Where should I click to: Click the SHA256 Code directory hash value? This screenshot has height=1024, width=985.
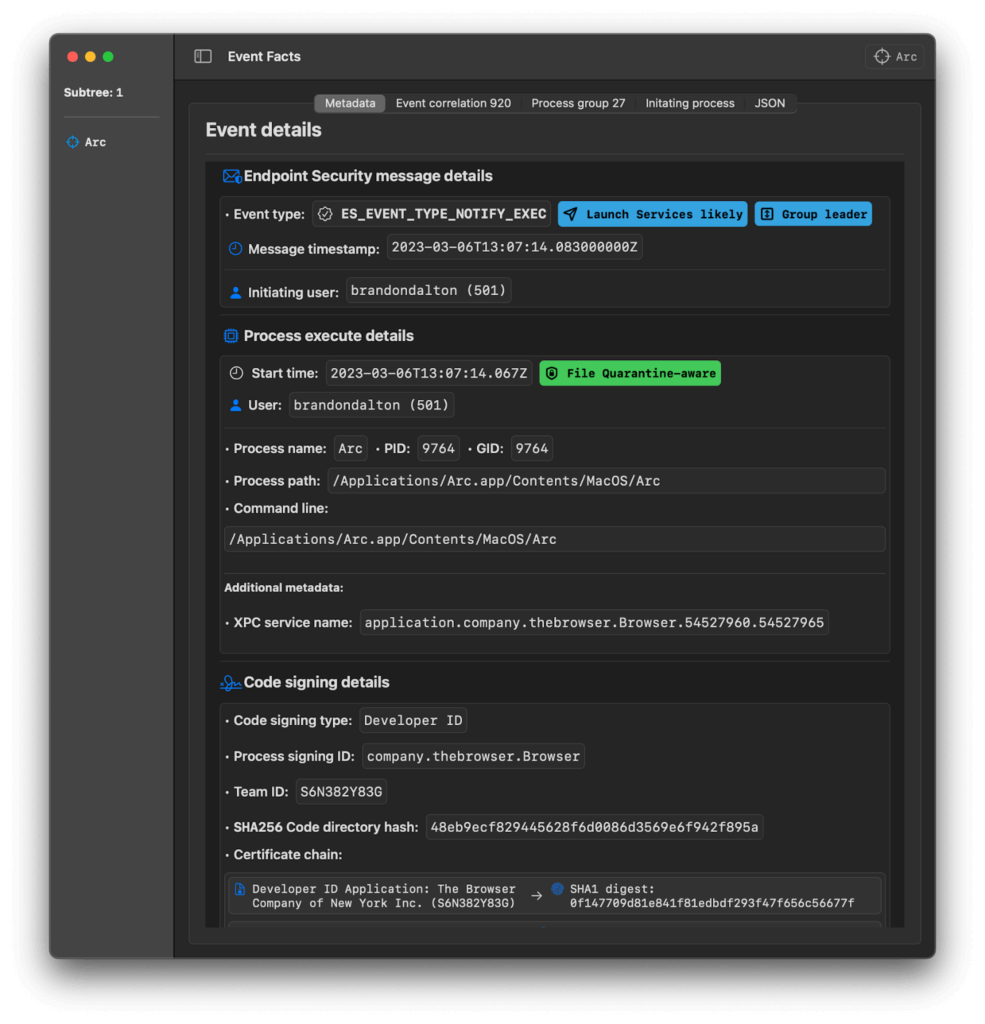(x=593, y=826)
